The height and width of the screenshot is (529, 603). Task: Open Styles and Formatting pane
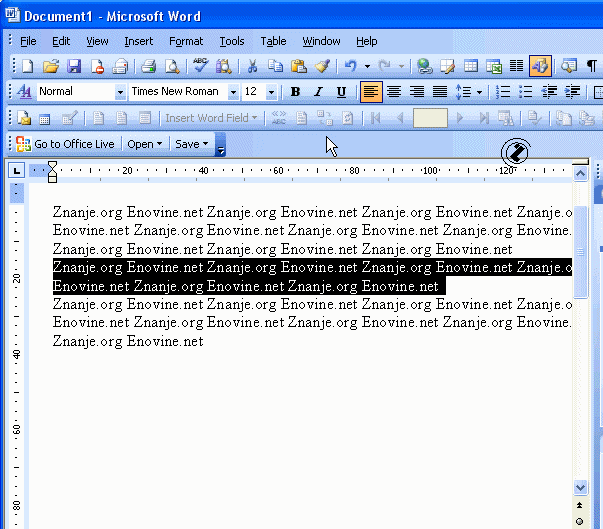24,92
